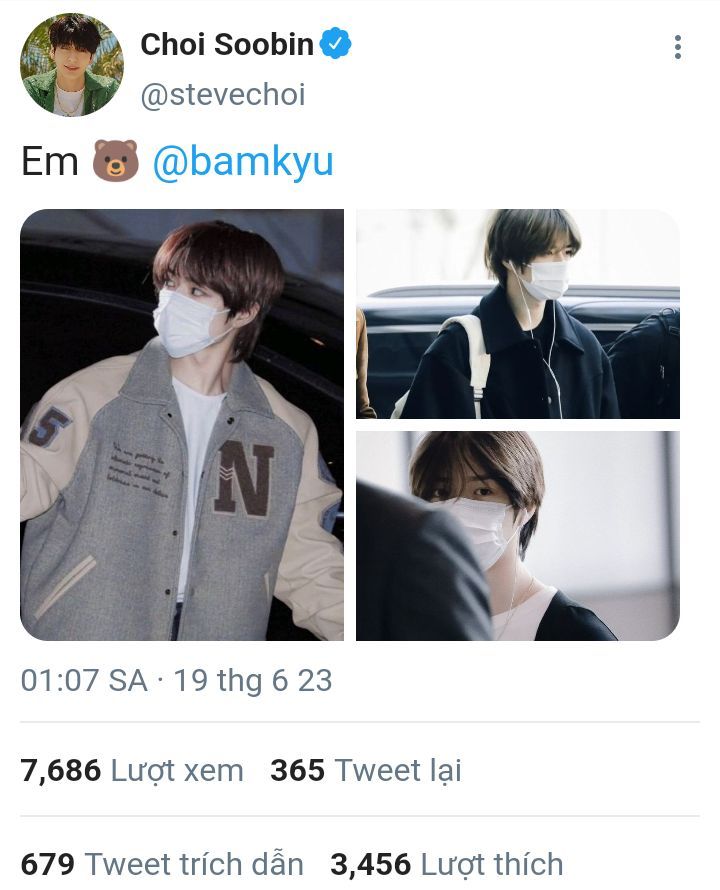Viewport: 720px width, 890px height.
Task: Tap the "Em" tweet text
Action: (x=49, y=162)
